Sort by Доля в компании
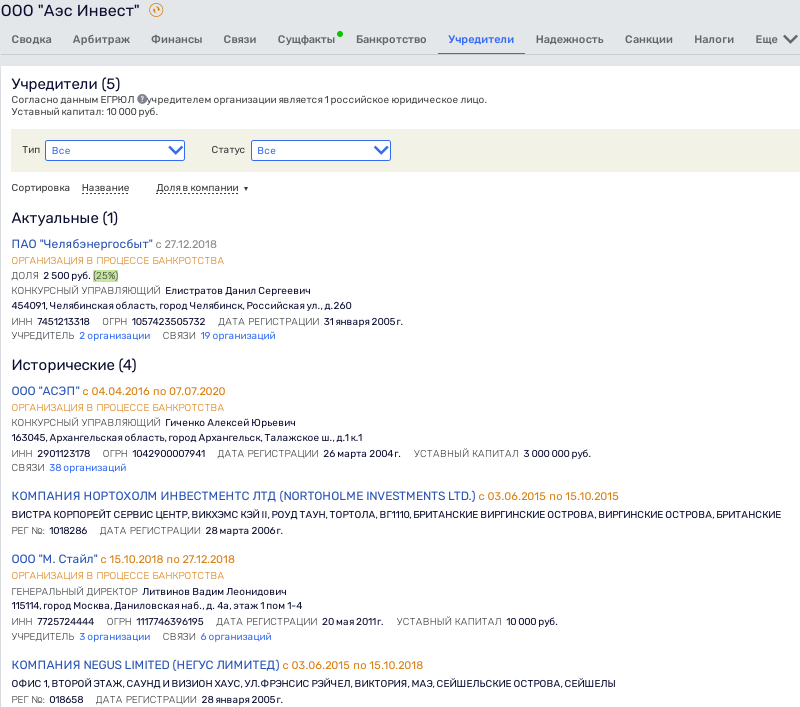This screenshot has height=707, width=800. (197, 188)
